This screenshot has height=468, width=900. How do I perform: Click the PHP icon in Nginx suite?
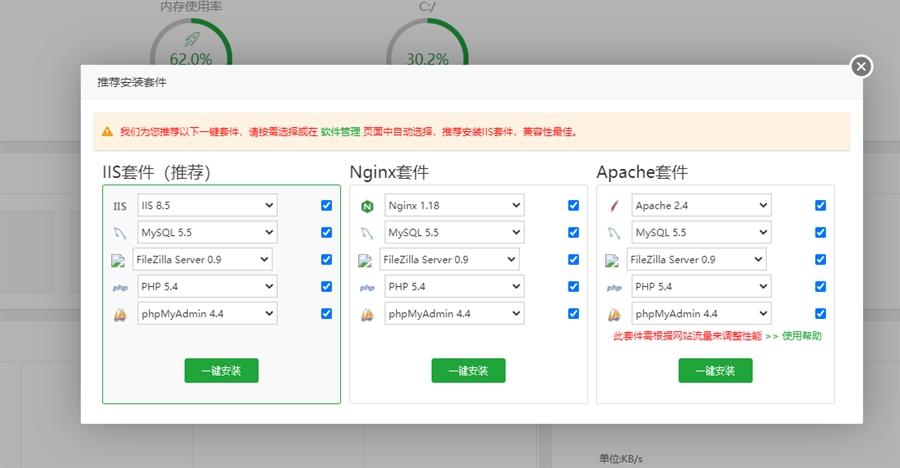[x=366, y=287]
